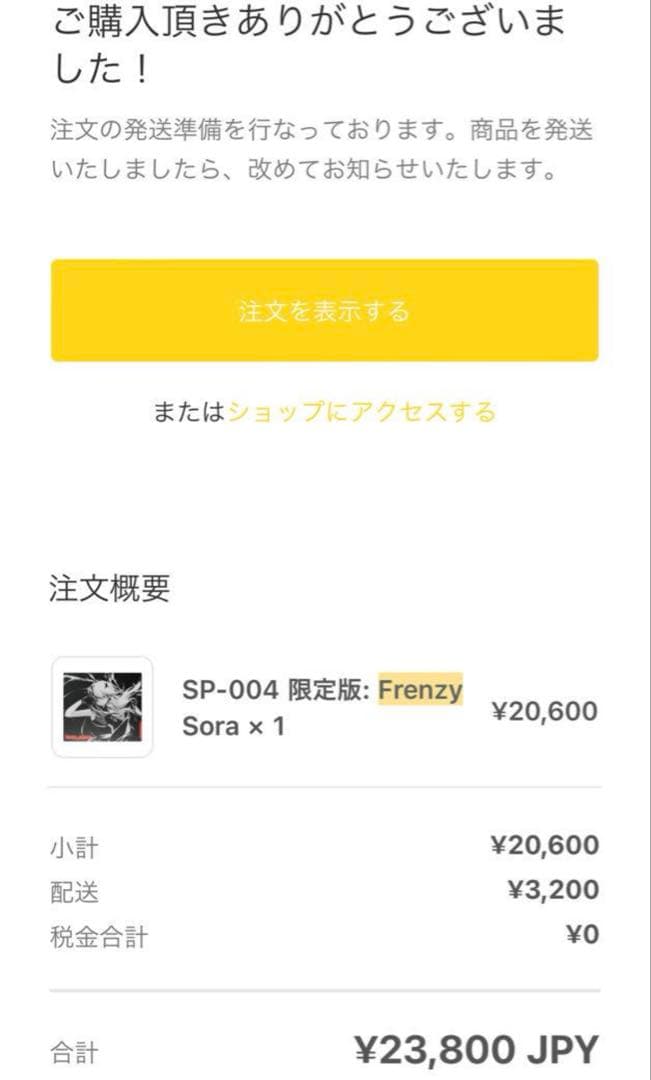This screenshot has height=1080, width=651.
Task: Click inside the yellow confirmation button area
Action: click(x=325, y=311)
